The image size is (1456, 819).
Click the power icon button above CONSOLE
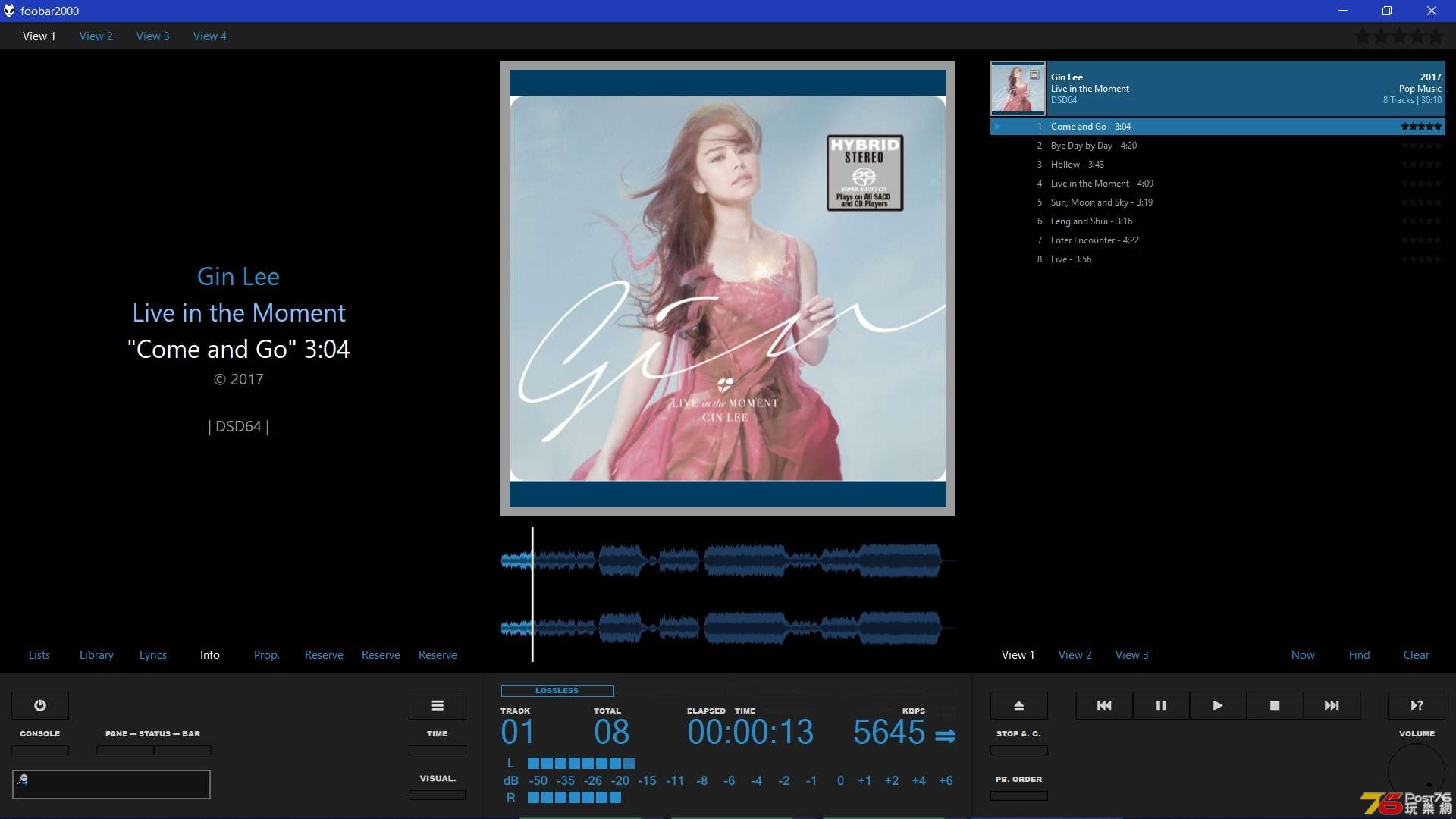coord(40,705)
